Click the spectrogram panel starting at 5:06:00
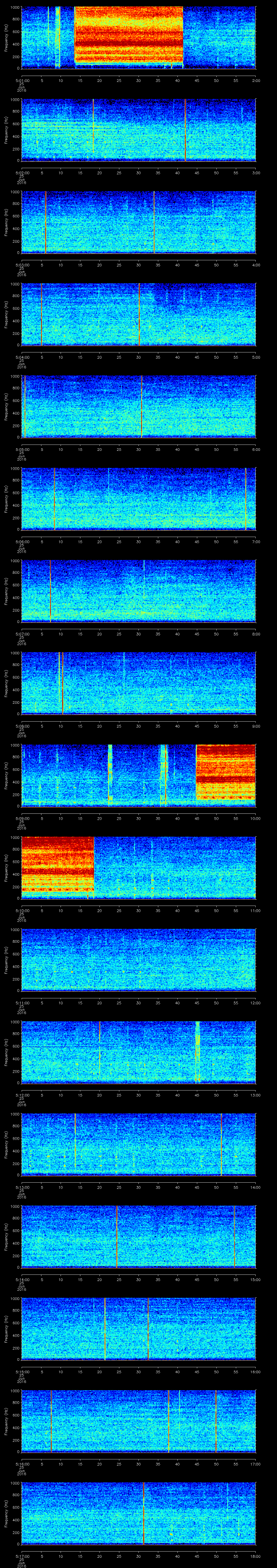The height and width of the screenshot is (1568, 277). pyautogui.click(x=139, y=499)
